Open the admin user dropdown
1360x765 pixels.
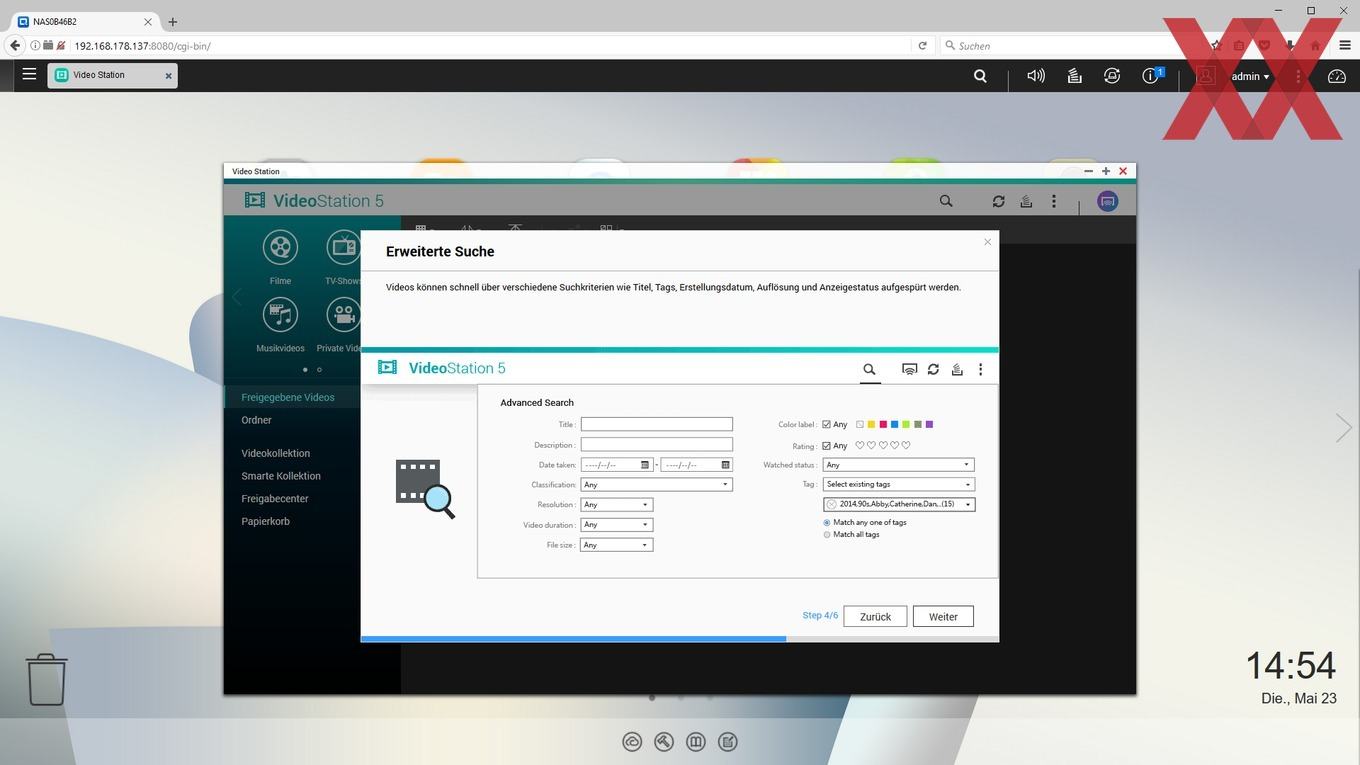click(x=1250, y=76)
